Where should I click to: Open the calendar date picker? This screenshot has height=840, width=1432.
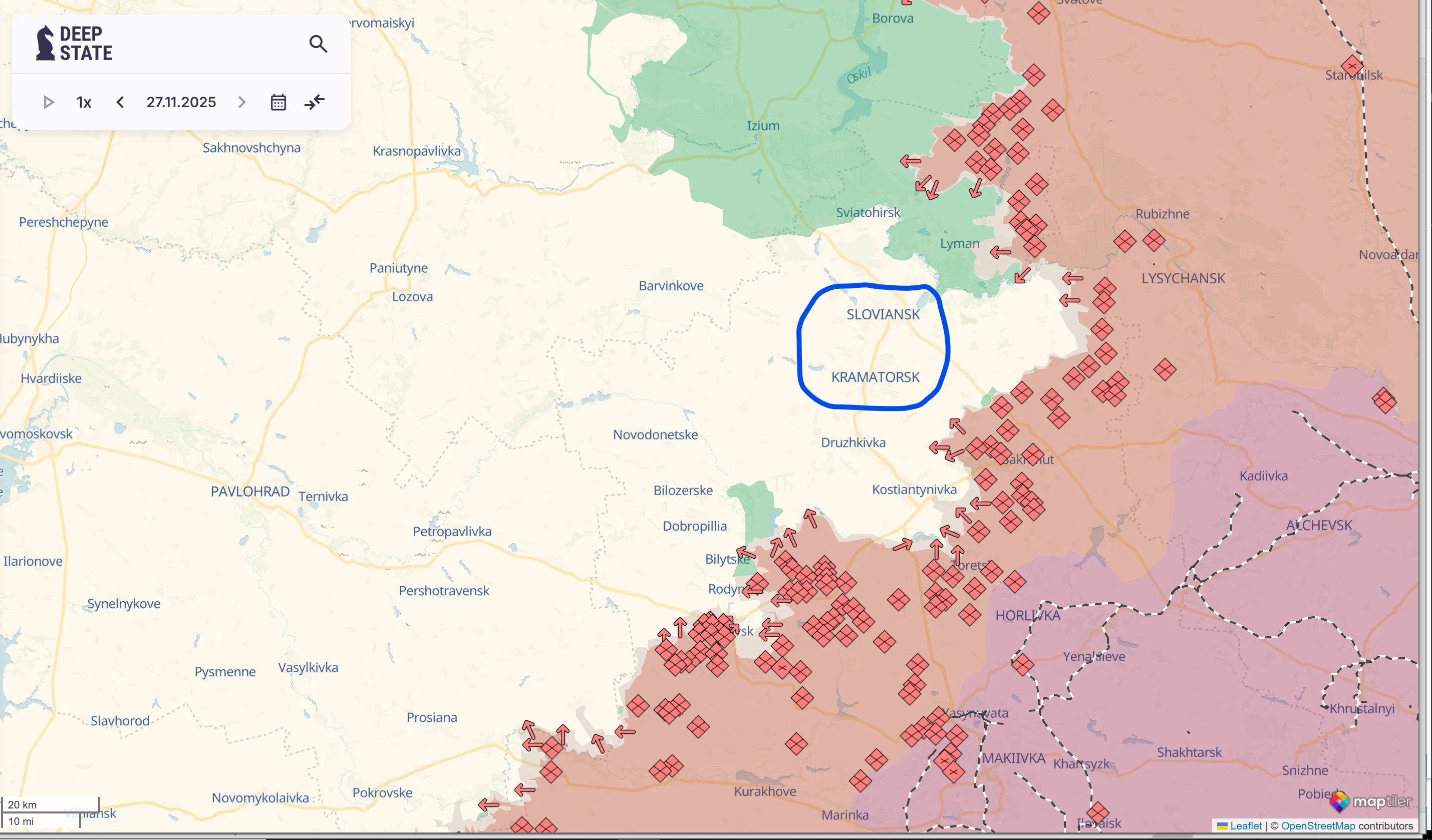pyautogui.click(x=278, y=102)
